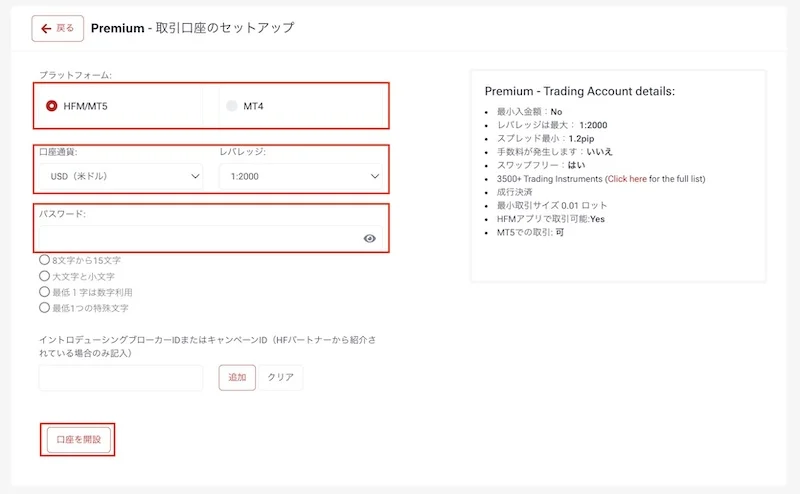Open the レバレッジ leverage dropdown

(302, 177)
